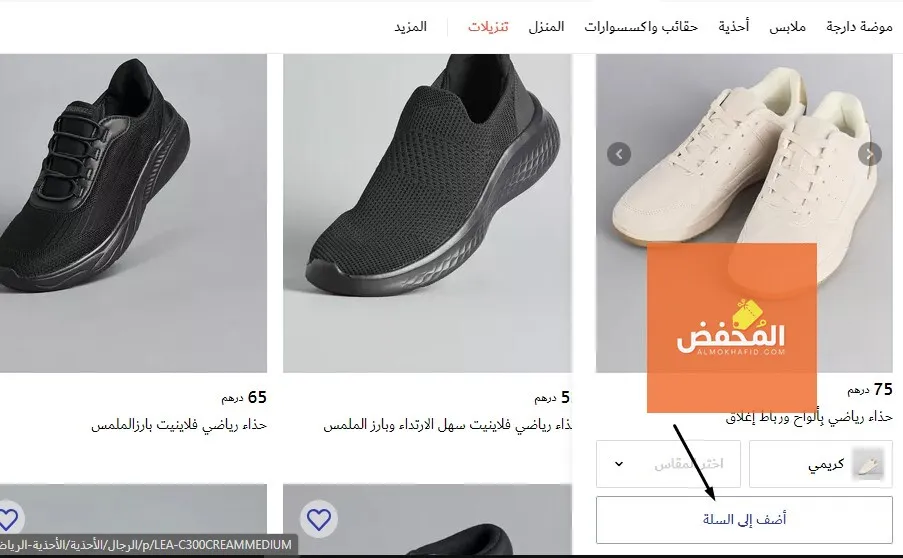
Task: Select the cream shoe color swatch thumbnail
Action: [x=868, y=464]
